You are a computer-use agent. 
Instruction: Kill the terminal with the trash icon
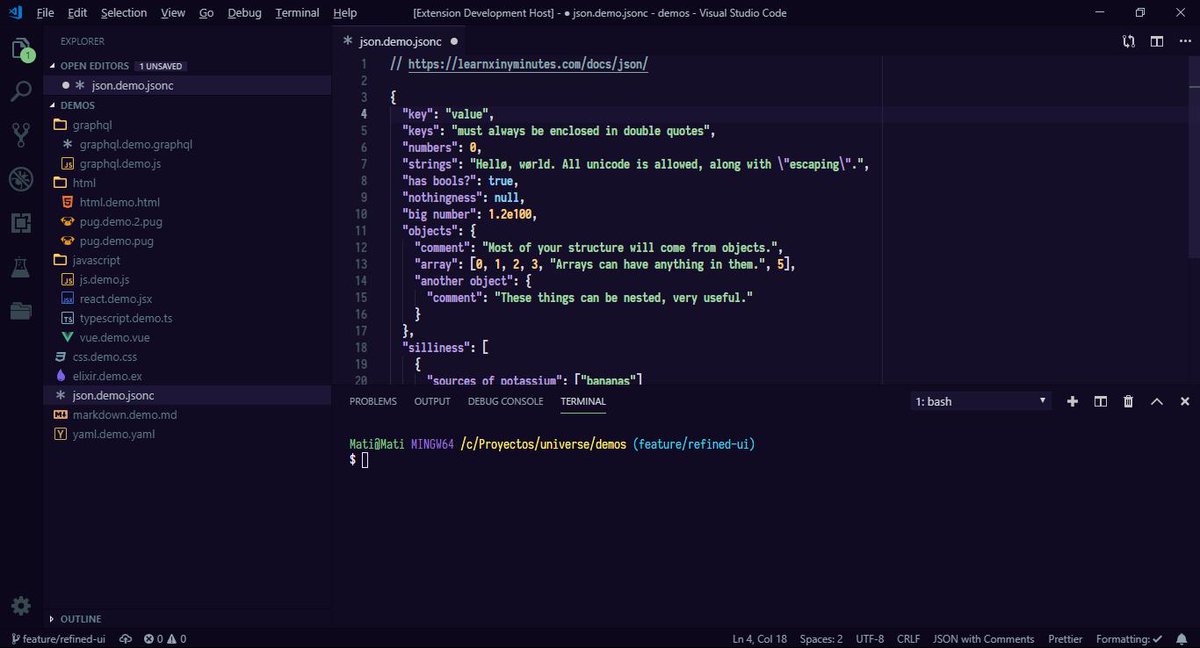coord(1128,401)
